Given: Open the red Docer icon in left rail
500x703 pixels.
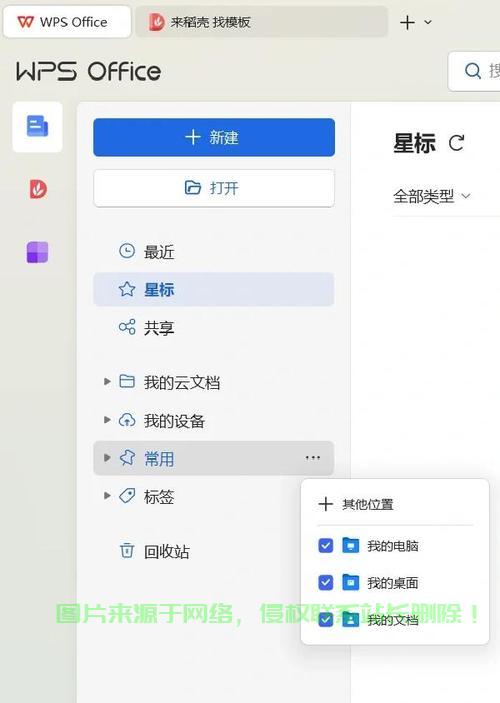Looking at the screenshot, I should [x=38, y=189].
